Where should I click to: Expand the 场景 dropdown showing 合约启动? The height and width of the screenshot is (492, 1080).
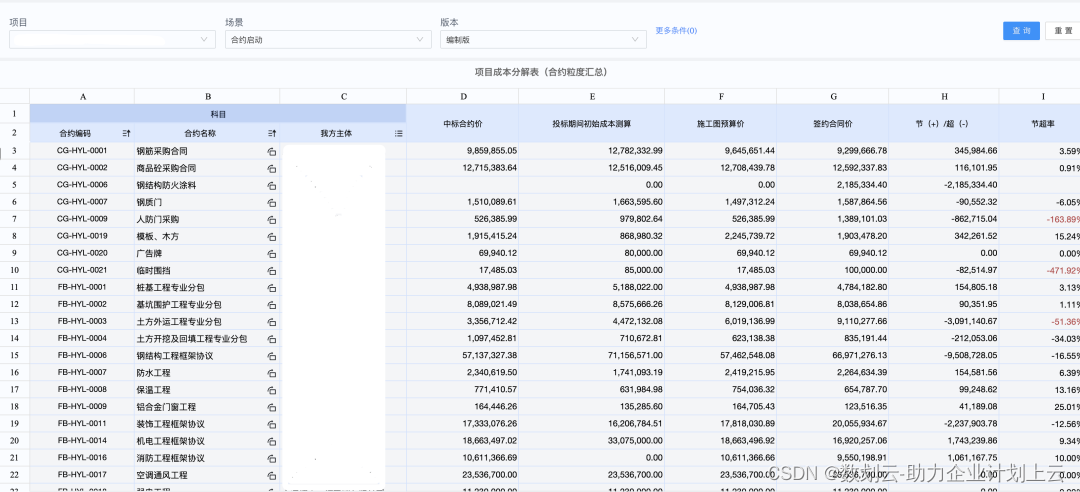click(329, 40)
